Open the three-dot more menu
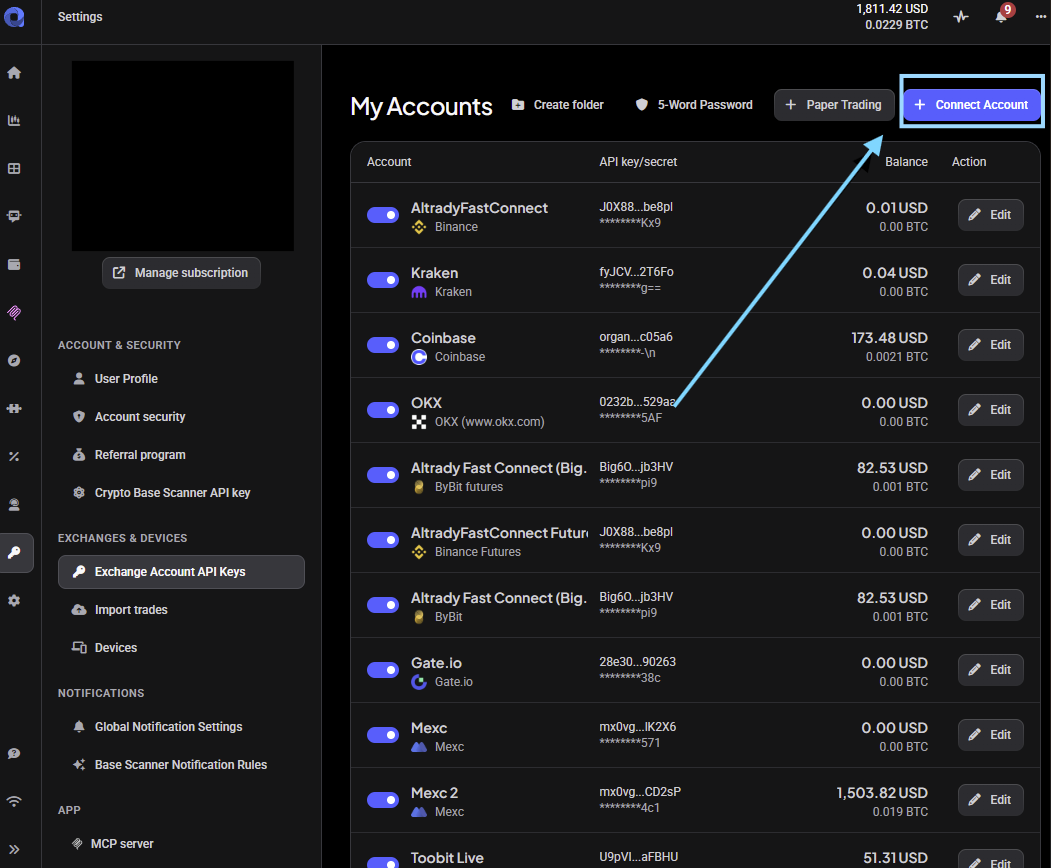The width and height of the screenshot is (1051, 868). (1041, 16)
